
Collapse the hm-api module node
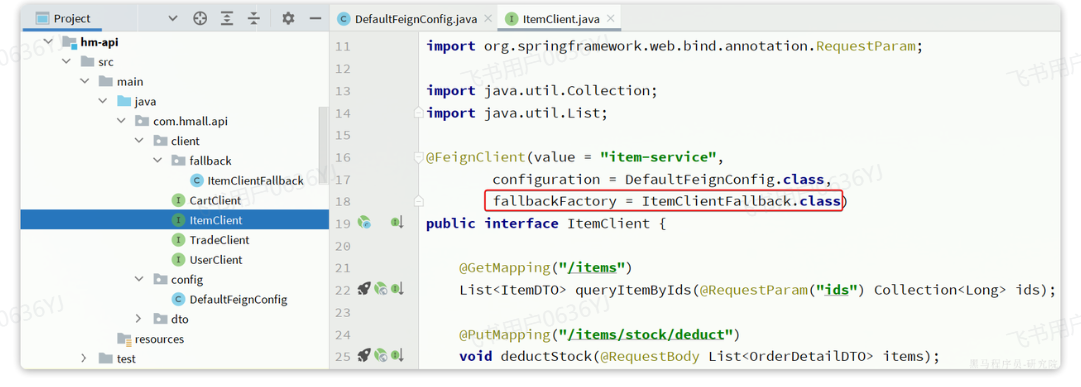click(48, 42)
